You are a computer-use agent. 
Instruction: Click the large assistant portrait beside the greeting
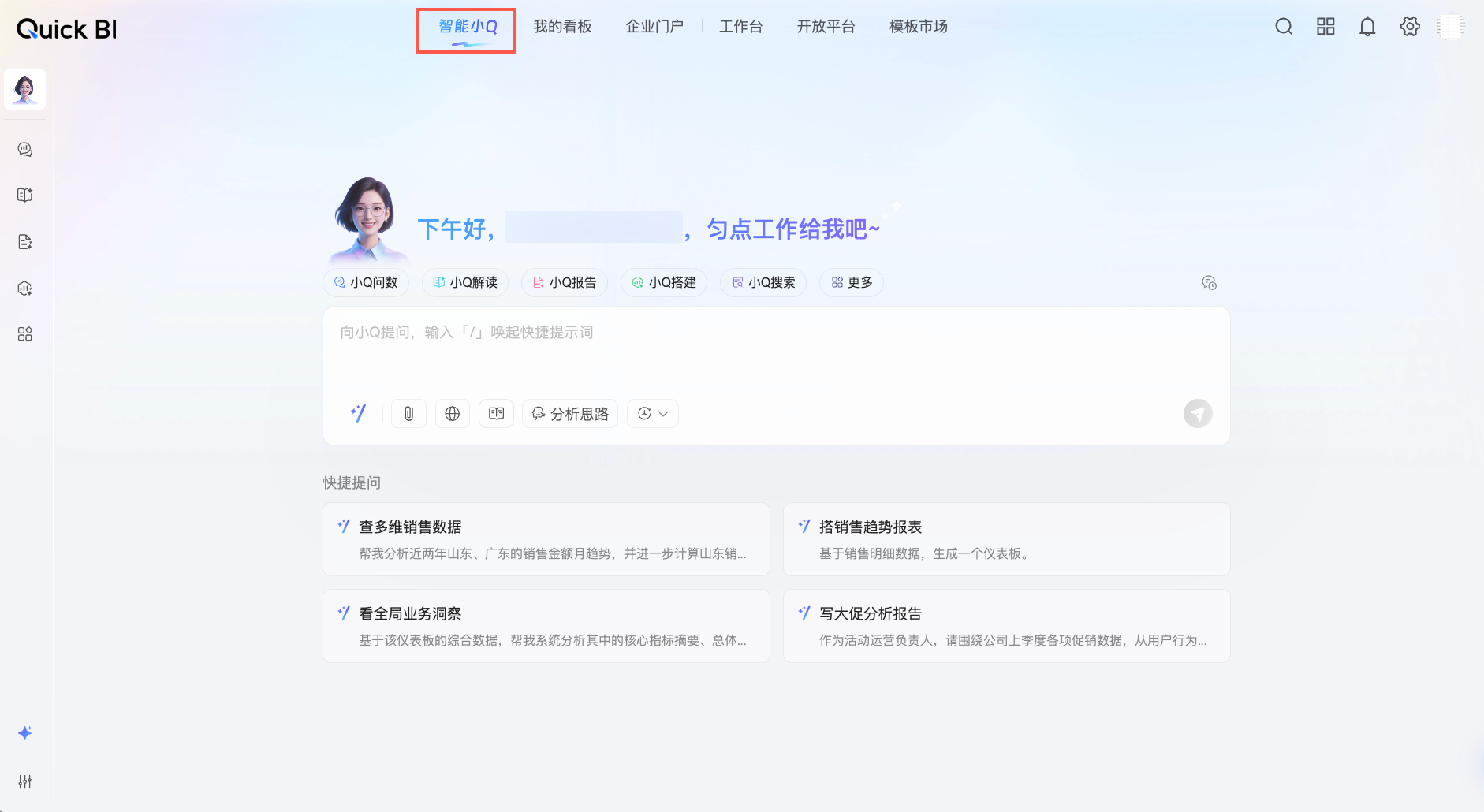(367, 220)
